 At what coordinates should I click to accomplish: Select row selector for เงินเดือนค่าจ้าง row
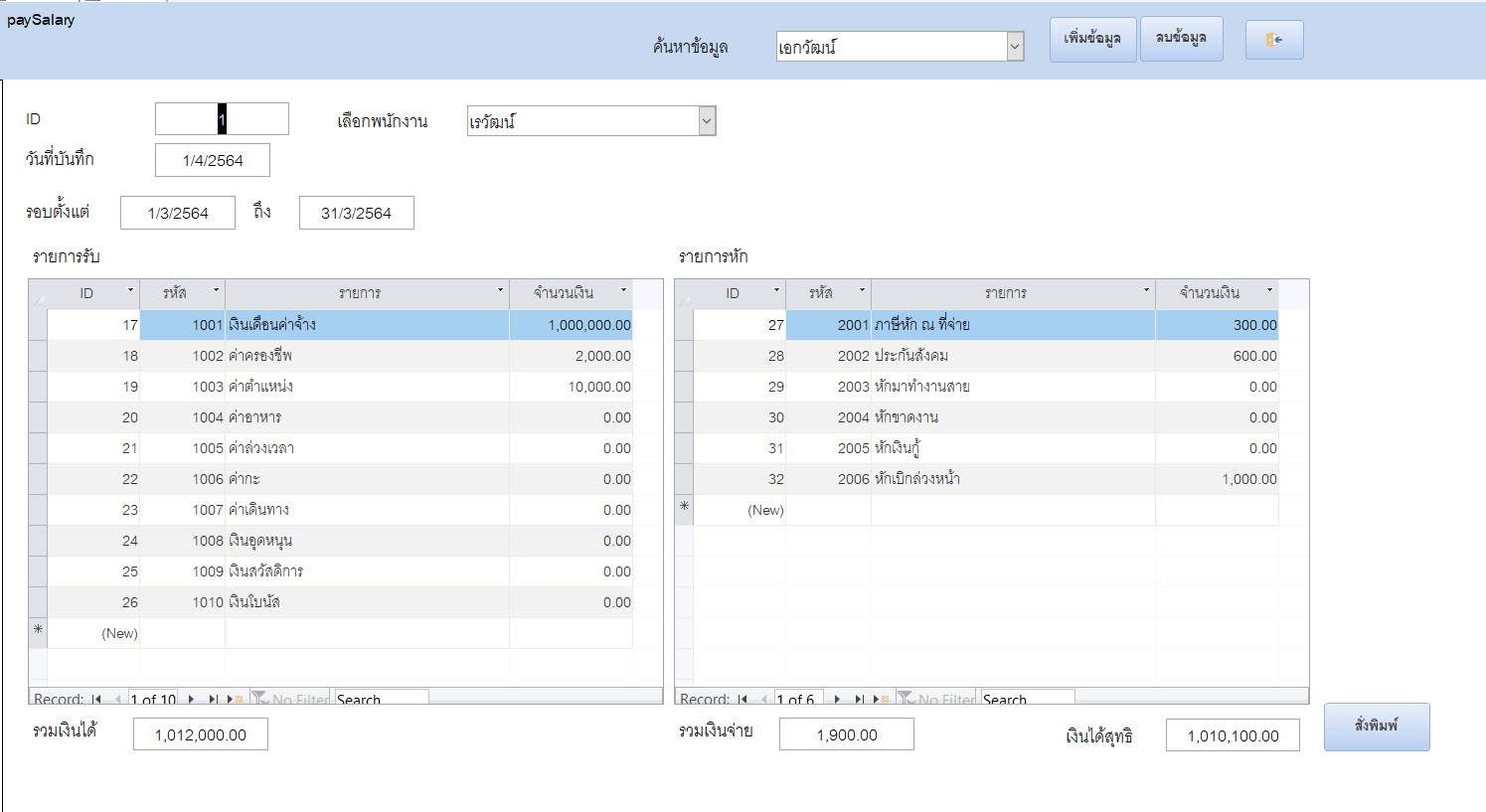pos(38,325)
